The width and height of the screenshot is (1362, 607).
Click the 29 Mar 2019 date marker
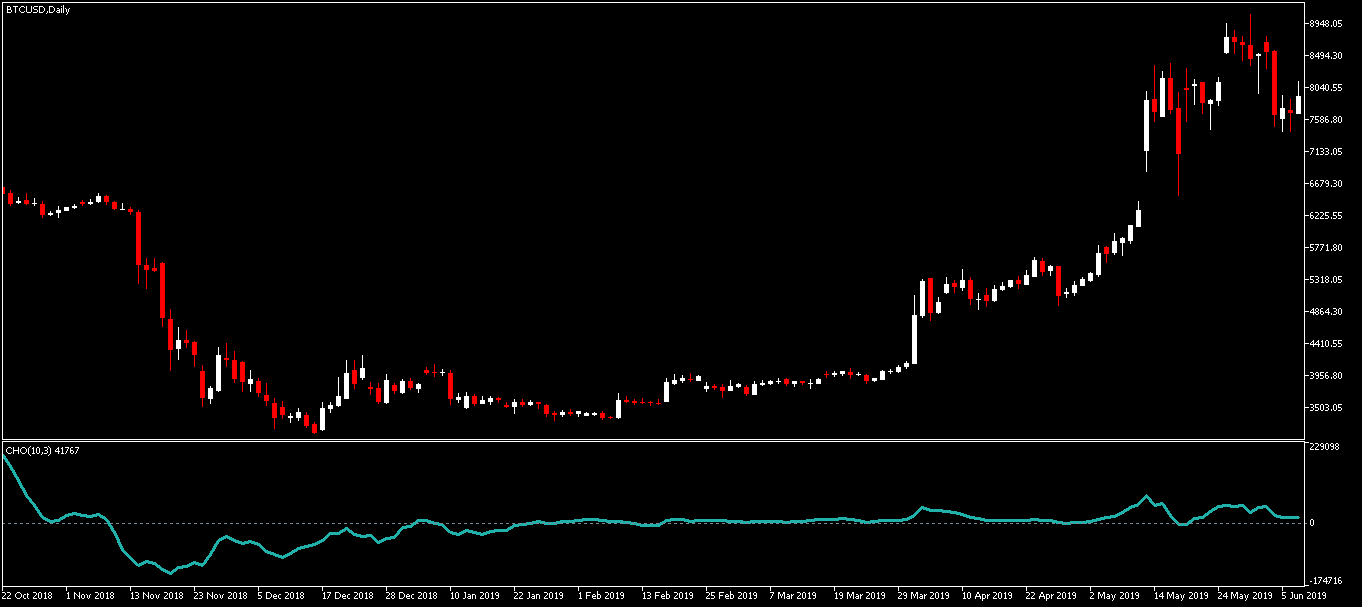click(x=924, y=595)
